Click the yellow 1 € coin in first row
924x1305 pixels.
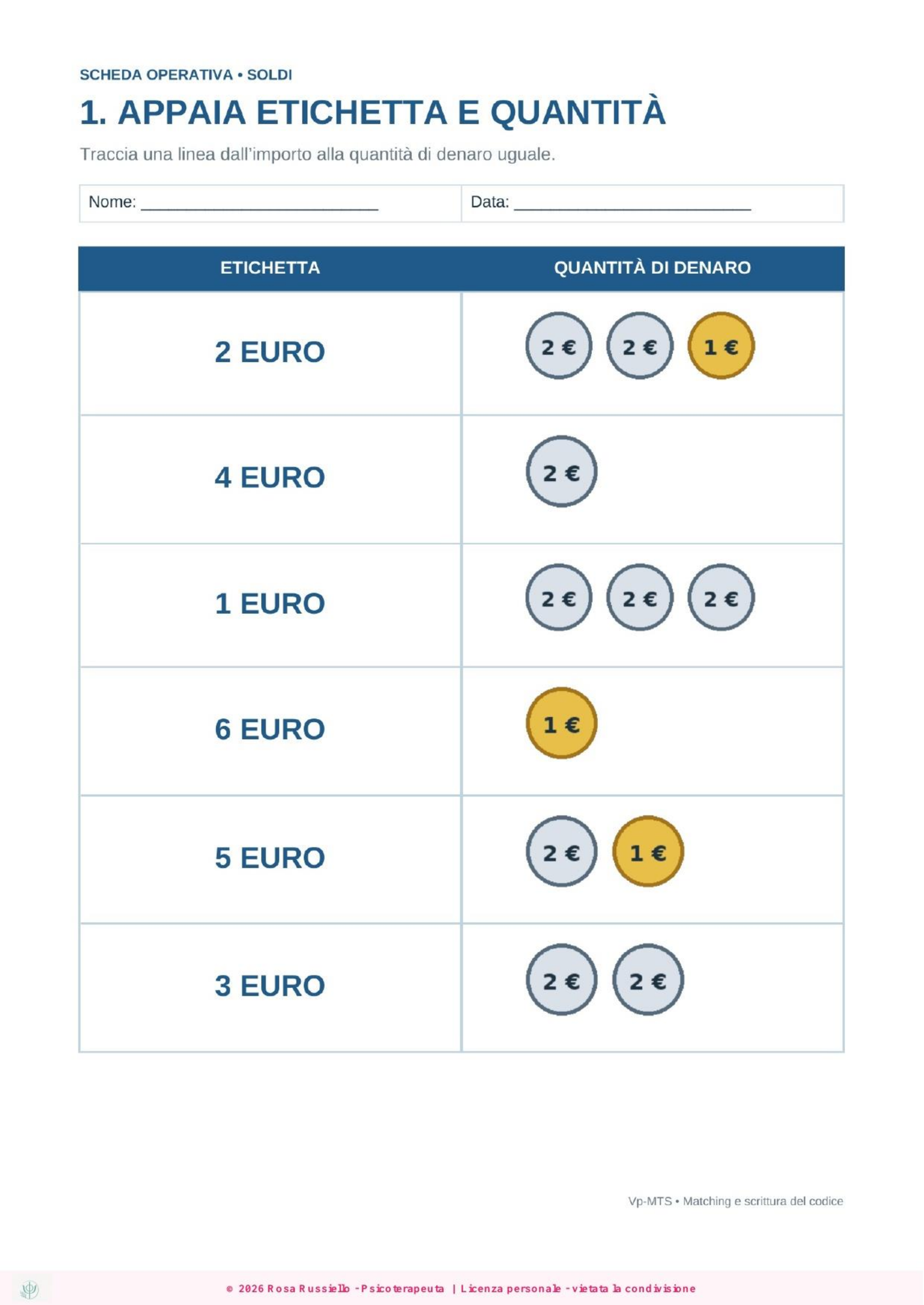[721, 346]
